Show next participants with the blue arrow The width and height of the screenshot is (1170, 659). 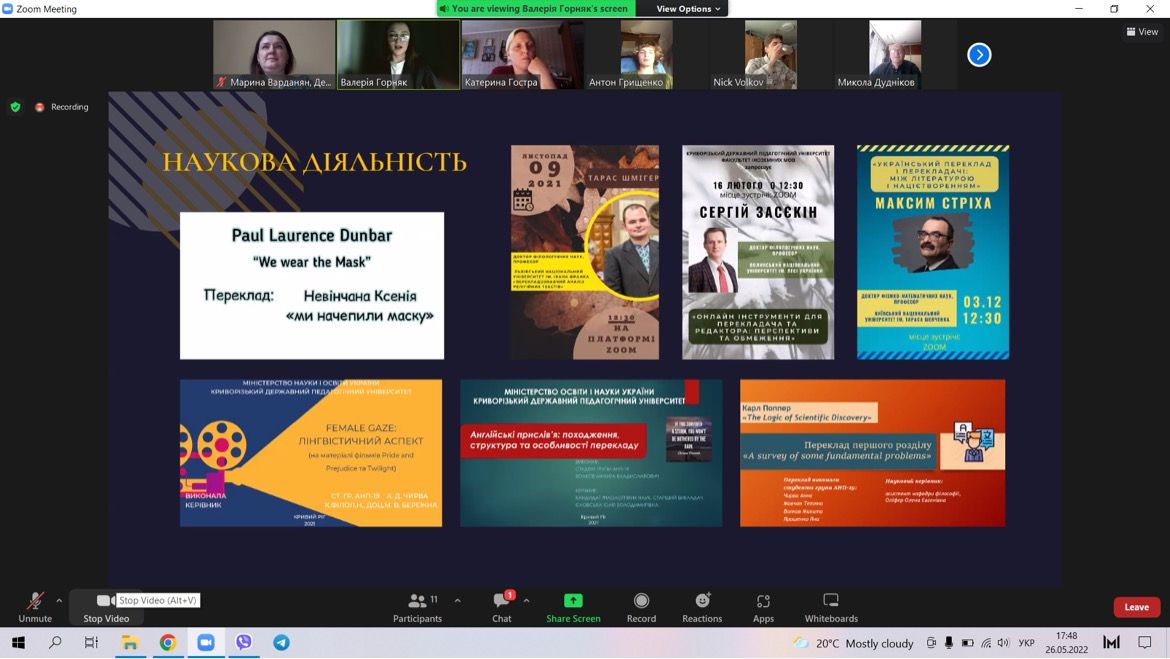(979, 55)
